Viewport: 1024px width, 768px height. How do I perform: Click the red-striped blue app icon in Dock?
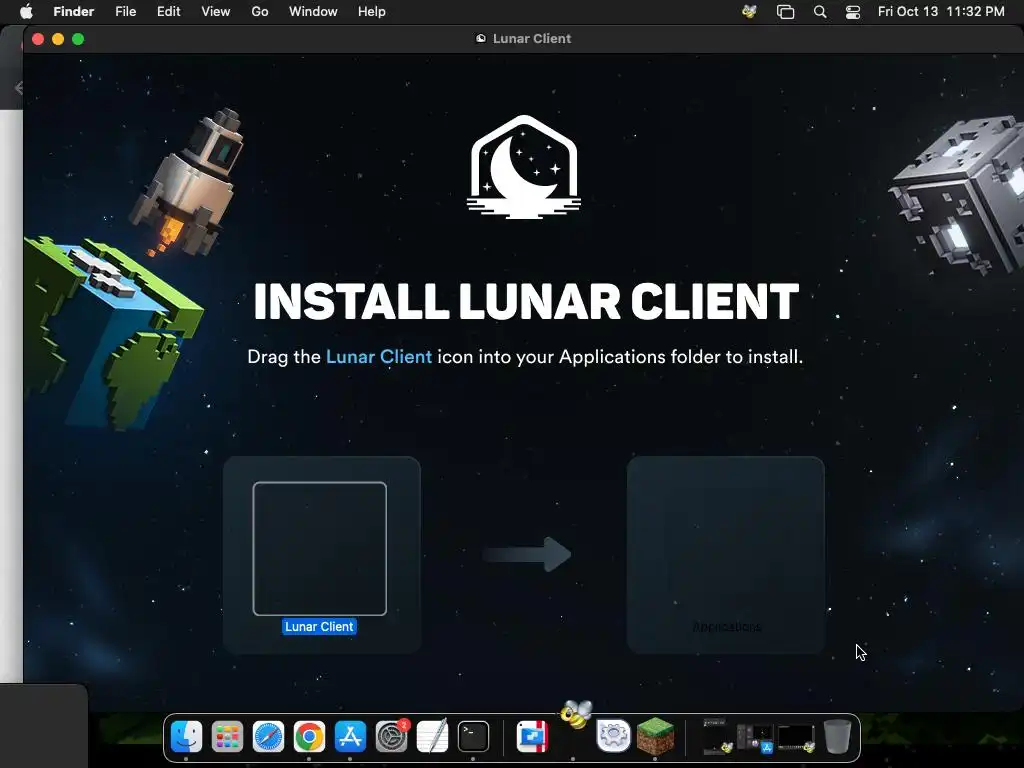coord(532,737)
